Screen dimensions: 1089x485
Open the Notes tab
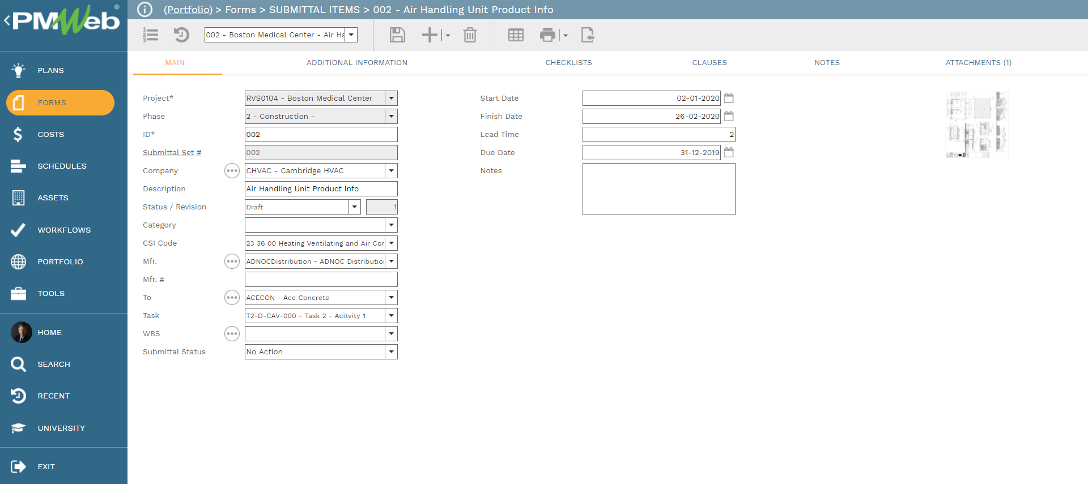click(x=827, y=63)
